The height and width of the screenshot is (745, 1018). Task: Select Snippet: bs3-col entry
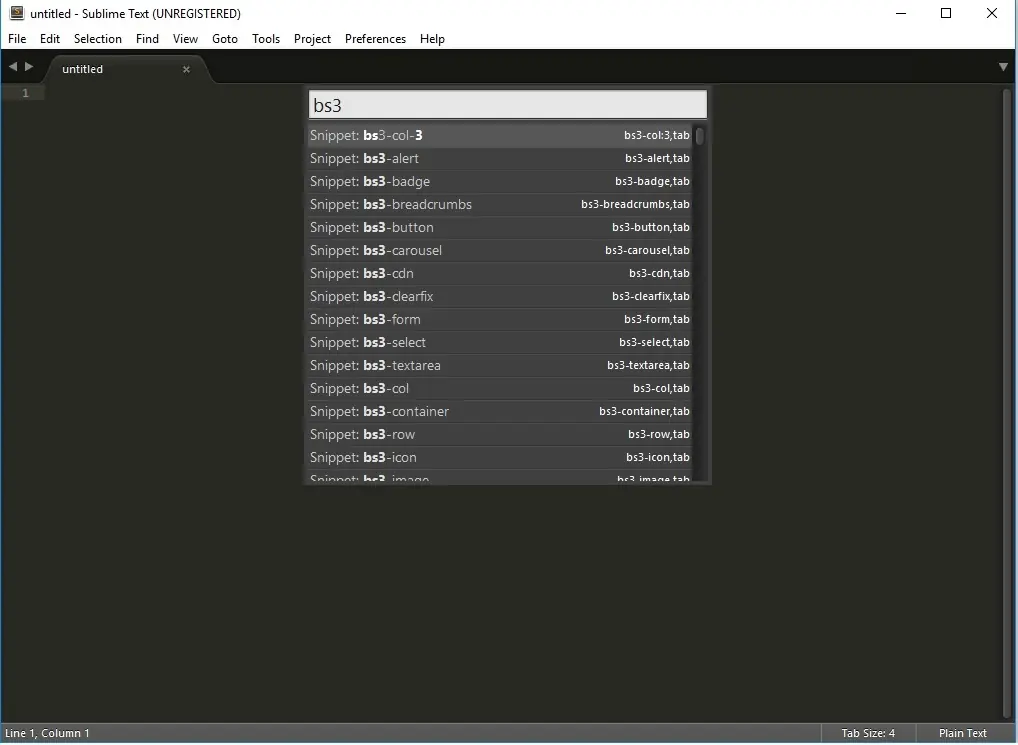(x=500, y=389)
